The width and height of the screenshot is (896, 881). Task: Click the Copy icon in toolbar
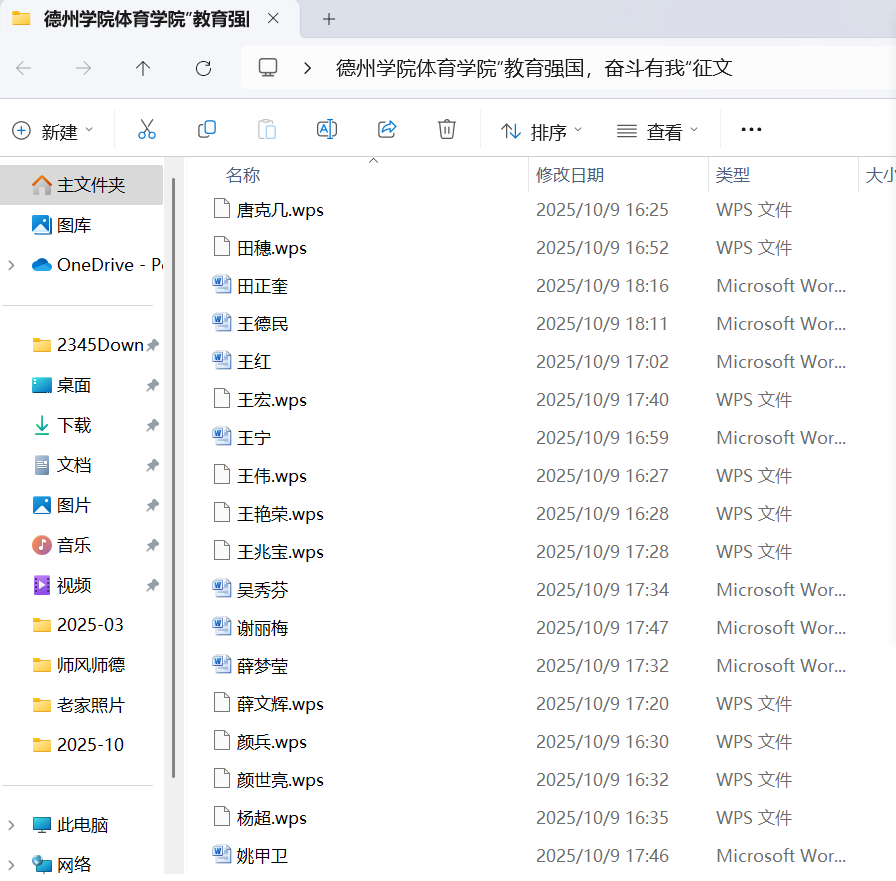coord(207,130)
